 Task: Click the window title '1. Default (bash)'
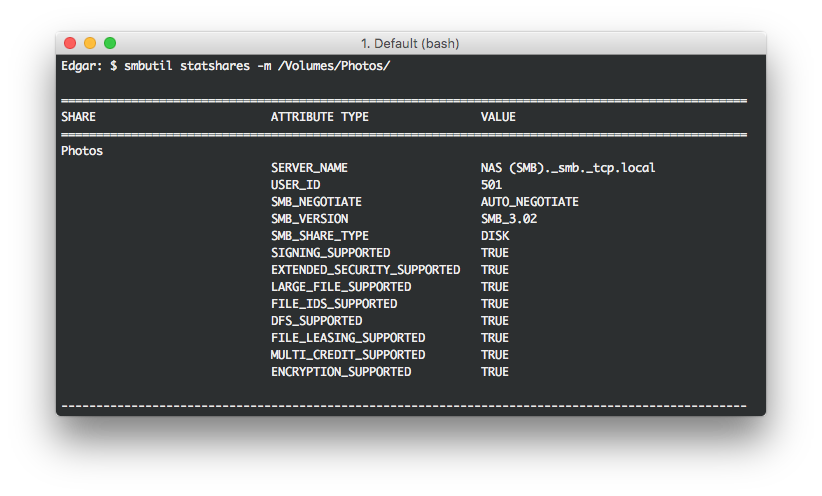[410, 44]
